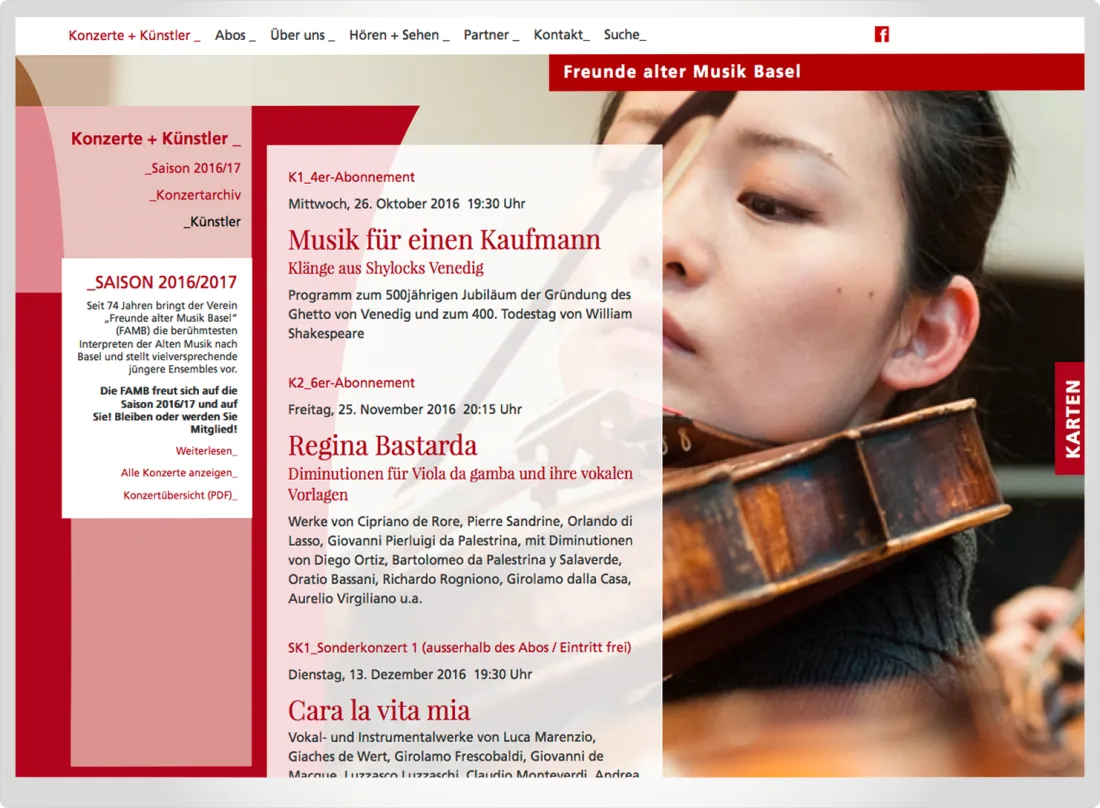1100x808 pixels.
Task: Select Über uns in navigation
Action: [x=302, y=35]
